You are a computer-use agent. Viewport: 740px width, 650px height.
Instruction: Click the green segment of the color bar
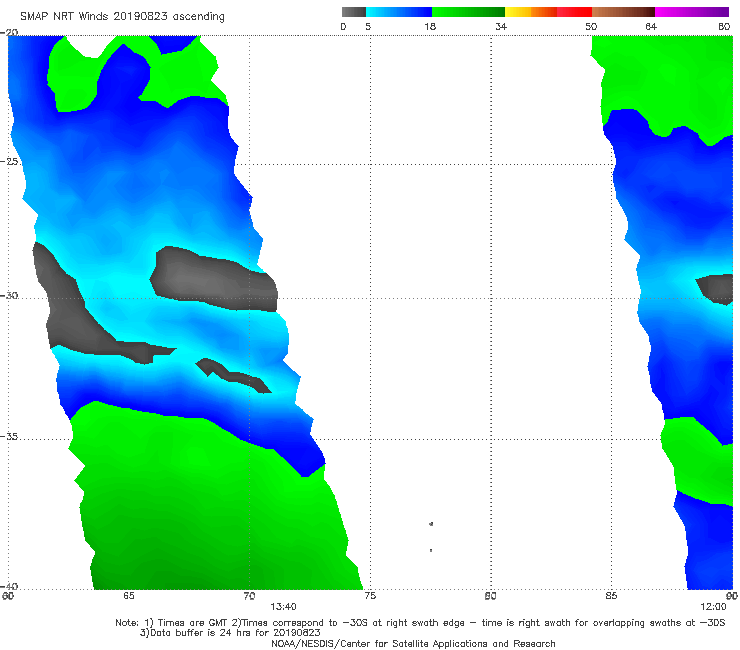pyautogui.click(x=468, y=12)
